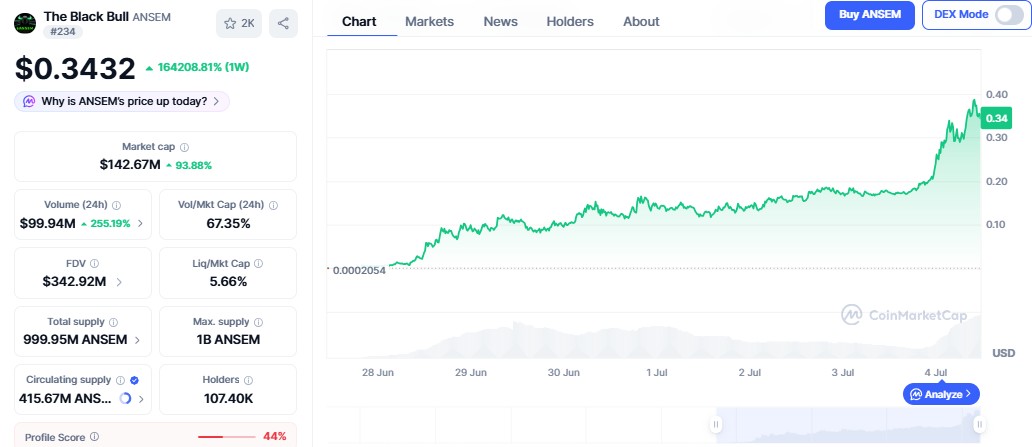
Task: Click the #234 rank badge
Action: [x=63, y=31]
